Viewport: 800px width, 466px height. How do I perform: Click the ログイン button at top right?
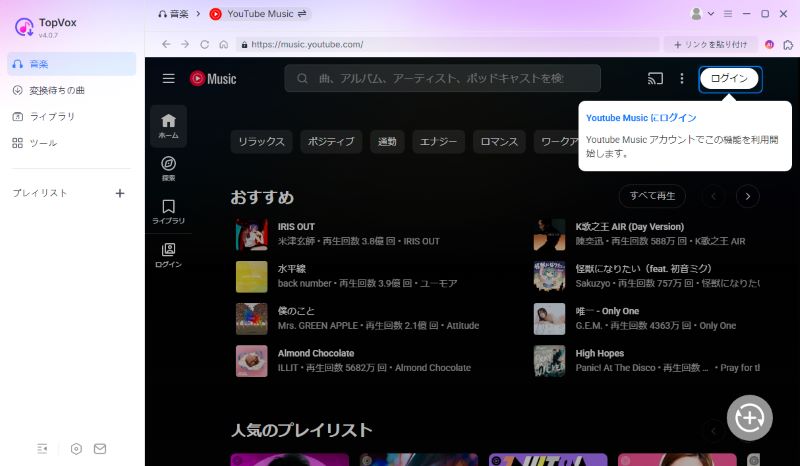730,78
